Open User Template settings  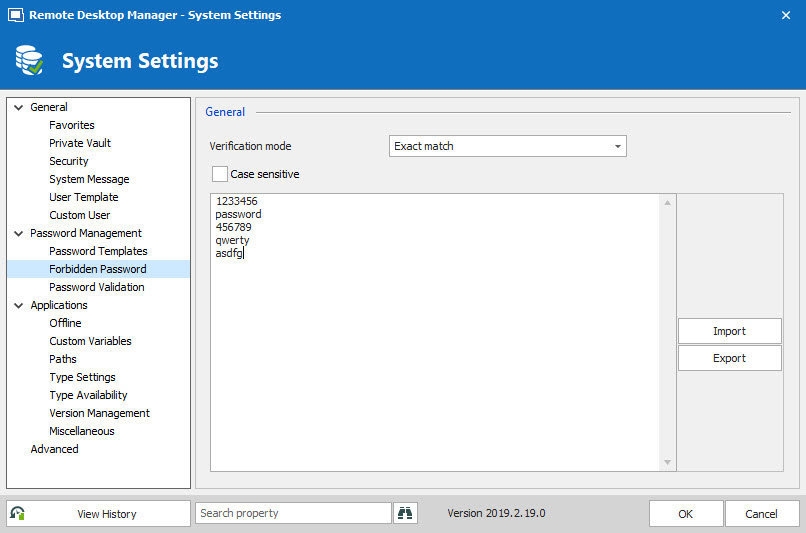pos(84,197)
